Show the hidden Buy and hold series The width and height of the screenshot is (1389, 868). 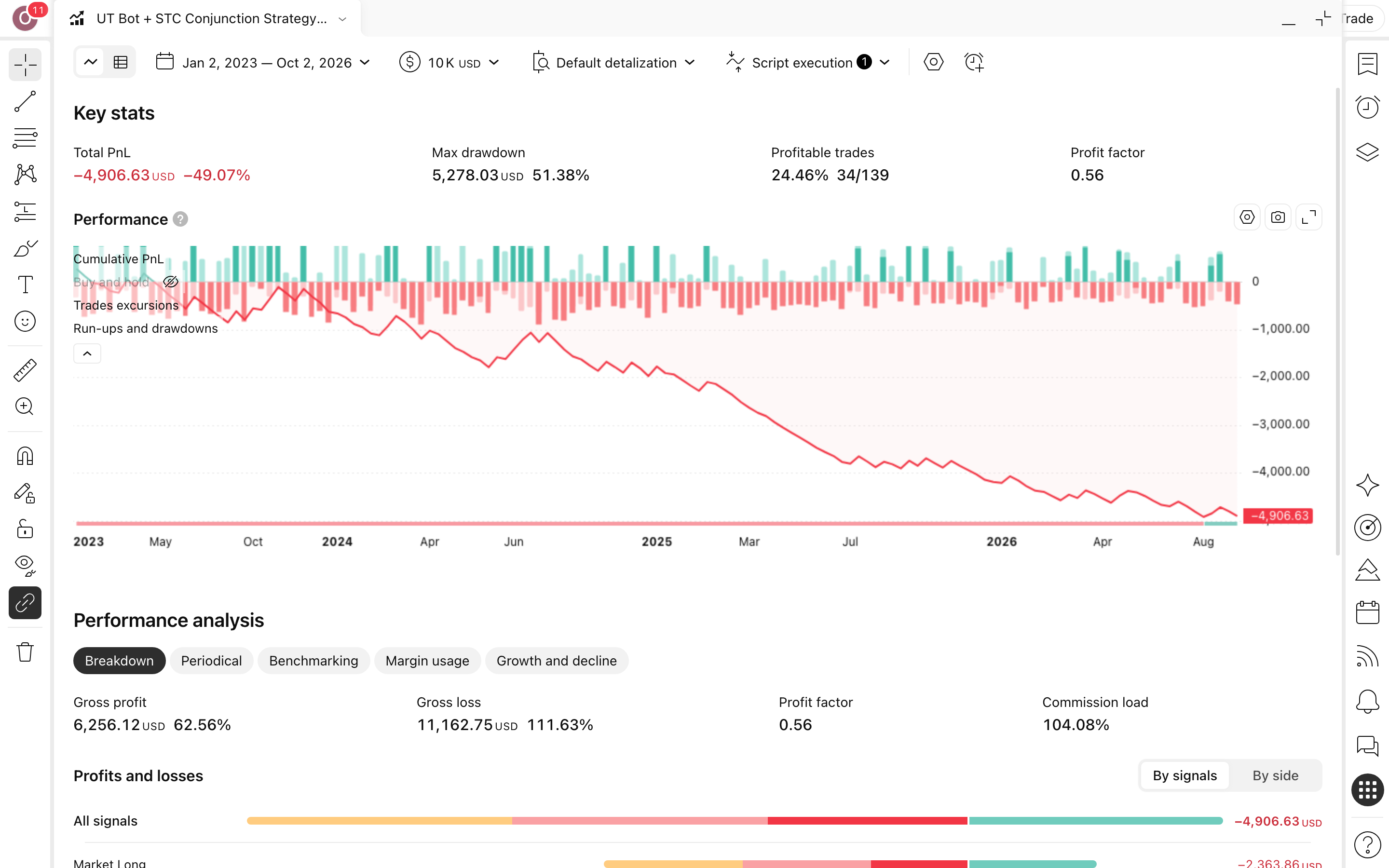tap(170, 282)
